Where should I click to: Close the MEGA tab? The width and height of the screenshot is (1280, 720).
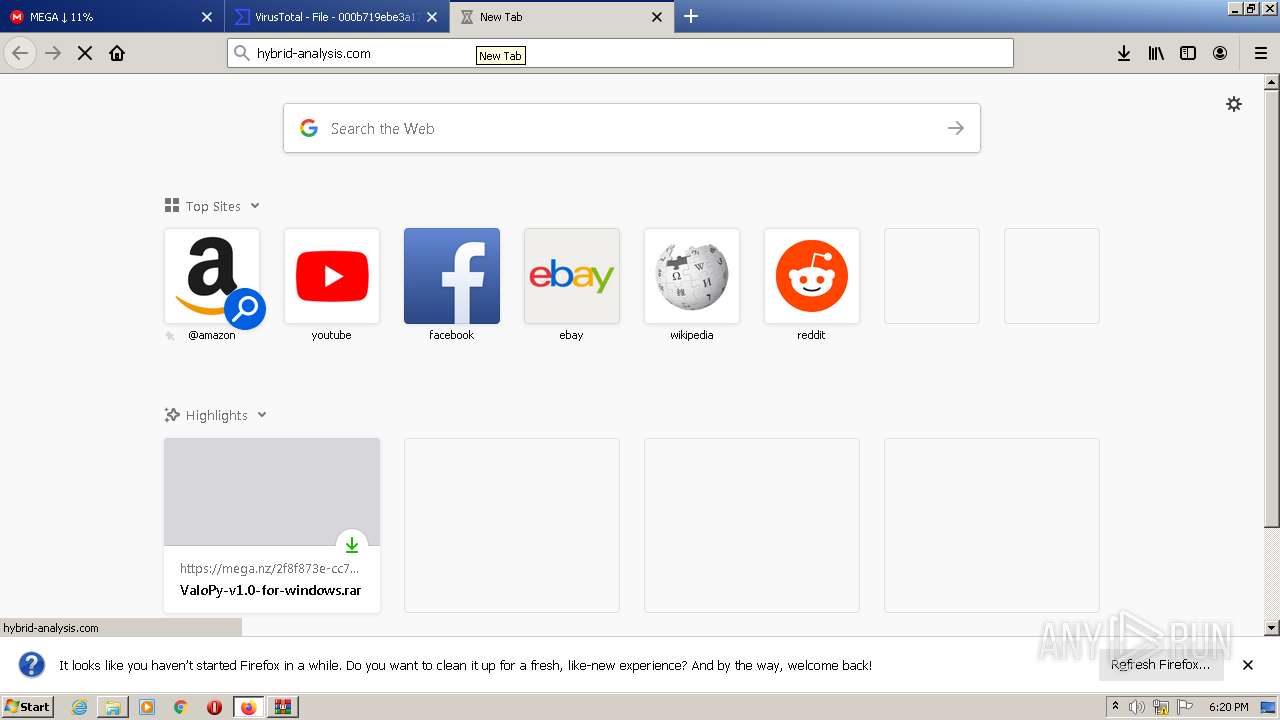coord(207,17)
